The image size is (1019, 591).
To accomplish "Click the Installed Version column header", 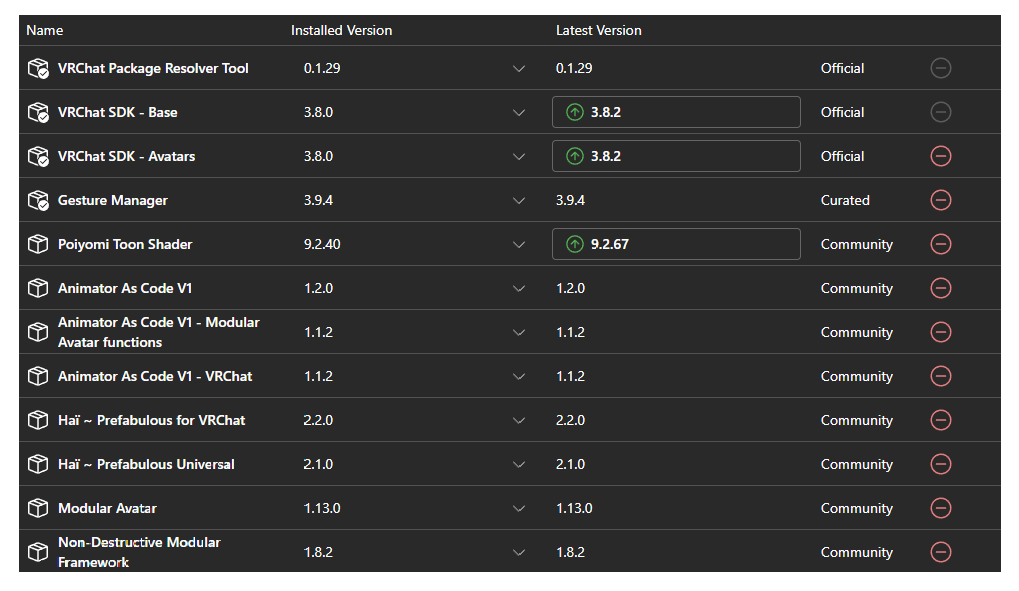I will click(341, 30).
